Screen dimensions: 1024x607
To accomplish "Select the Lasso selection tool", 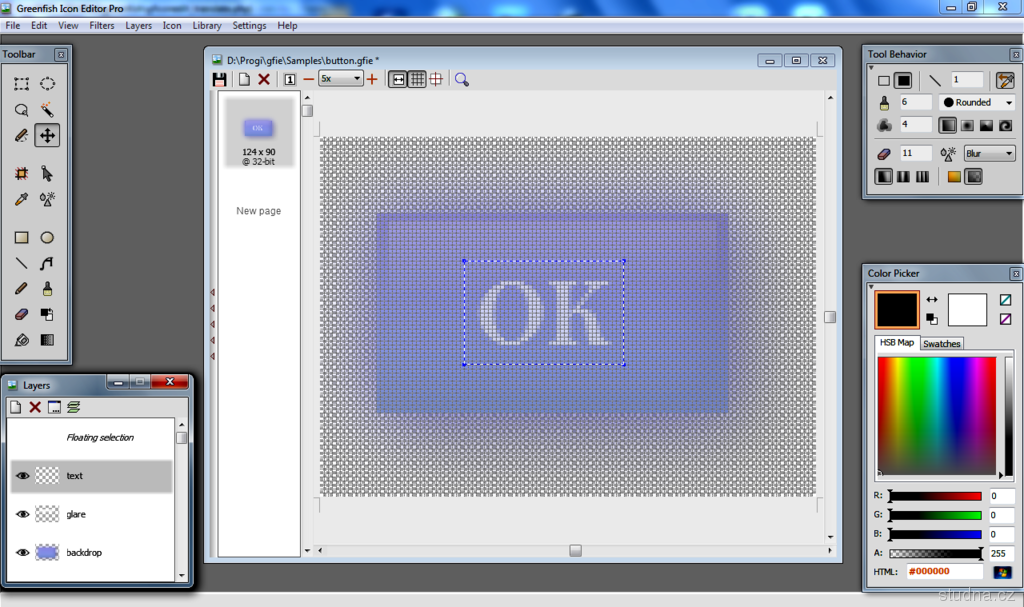I will point(21,110).
